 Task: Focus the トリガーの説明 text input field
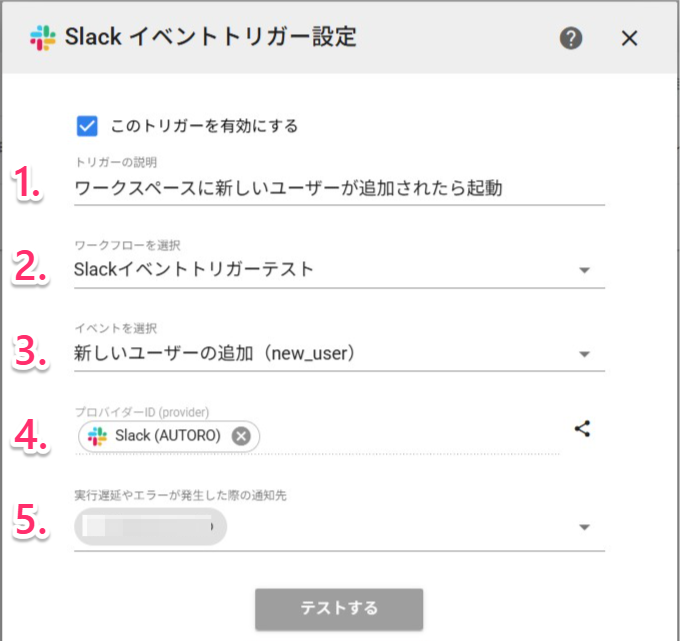pyautogui.click(x=338, y=187)
